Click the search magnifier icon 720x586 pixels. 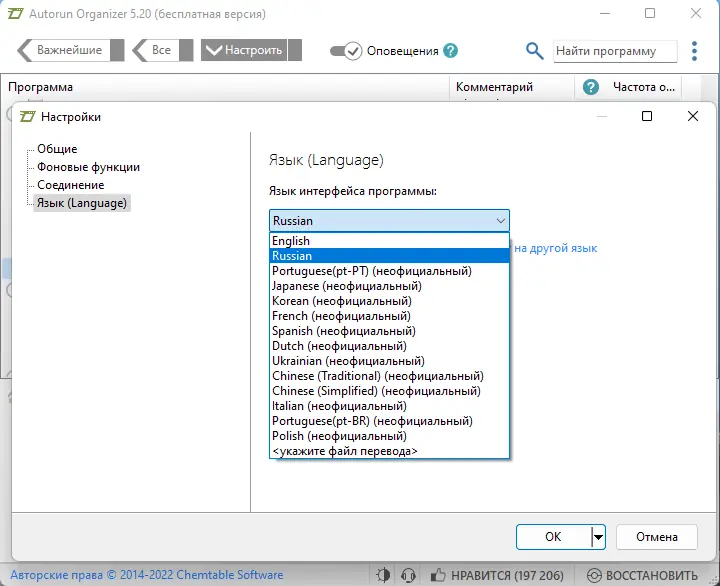tap(534, 51)
